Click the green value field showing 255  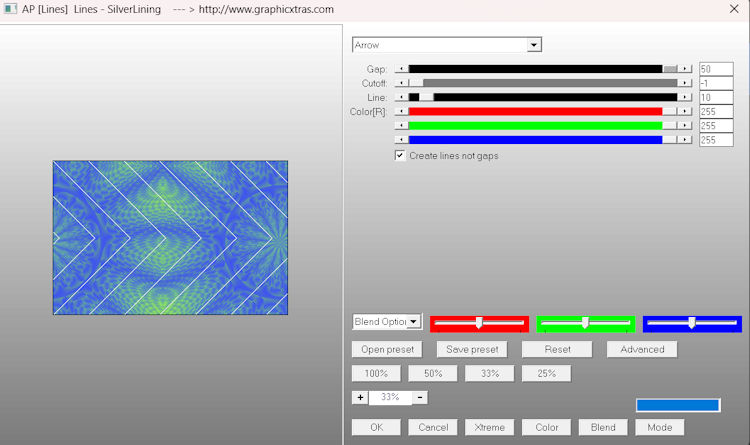(x=716, y=125)
